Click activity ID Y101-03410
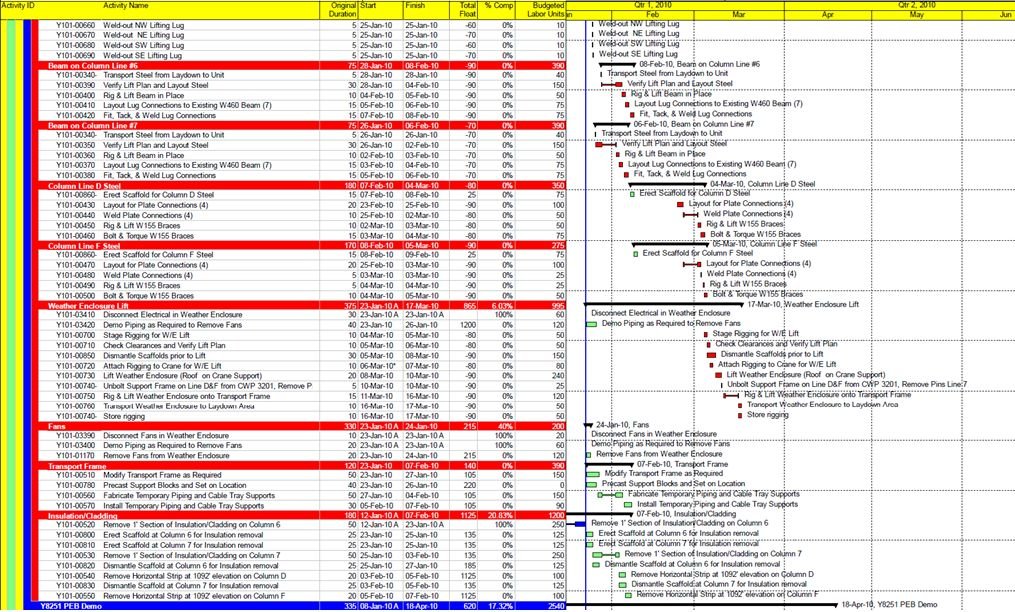This screenshot has width=1015, height=612. coord(75,315)
